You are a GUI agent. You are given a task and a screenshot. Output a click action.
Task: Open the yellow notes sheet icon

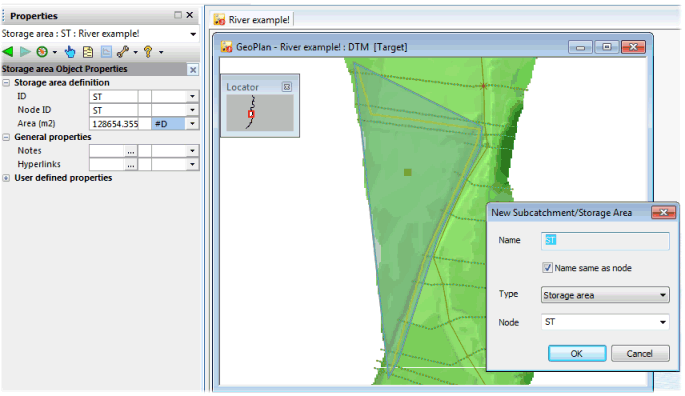88,52
